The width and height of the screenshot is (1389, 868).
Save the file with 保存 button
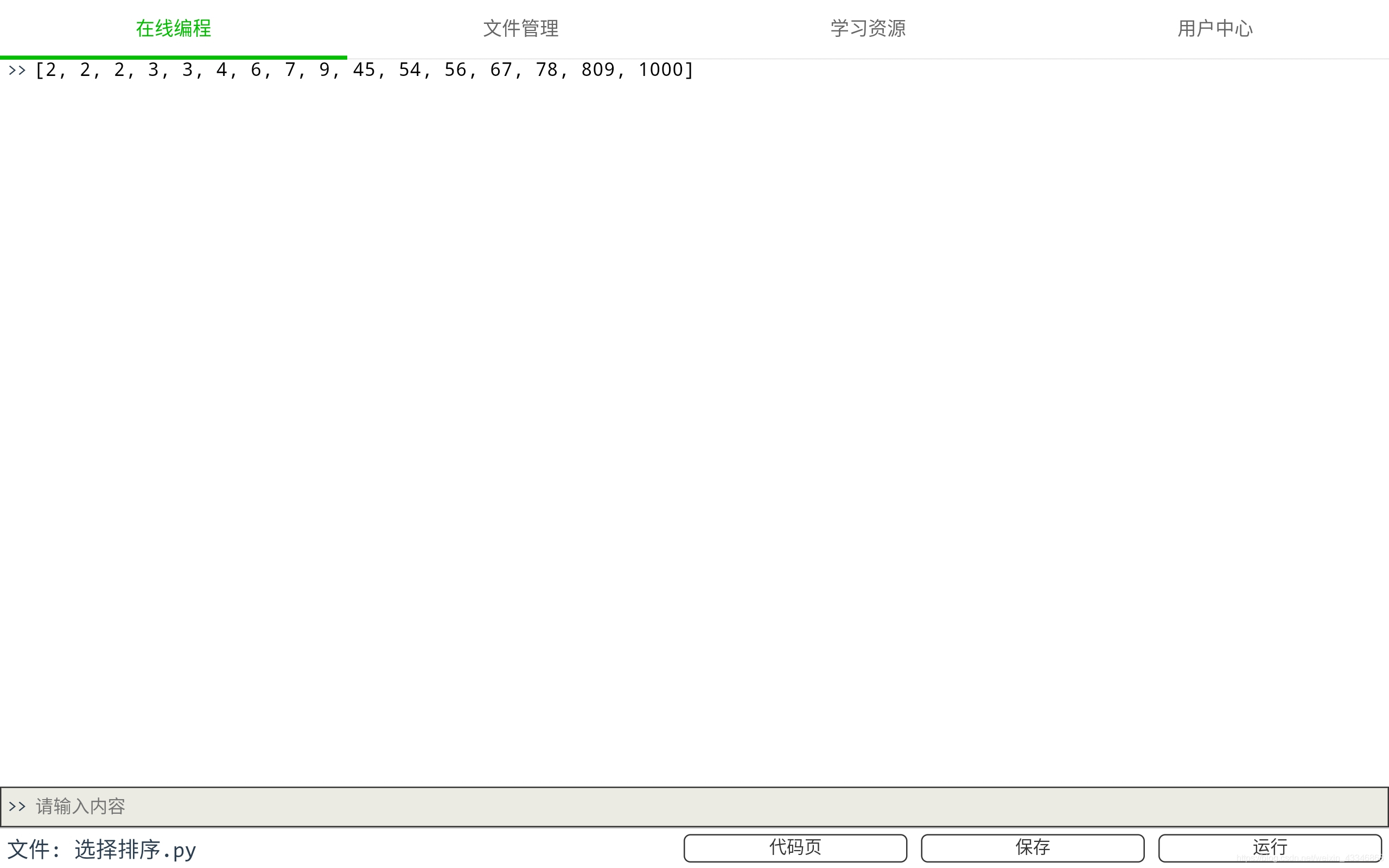tap(1033, 847)
